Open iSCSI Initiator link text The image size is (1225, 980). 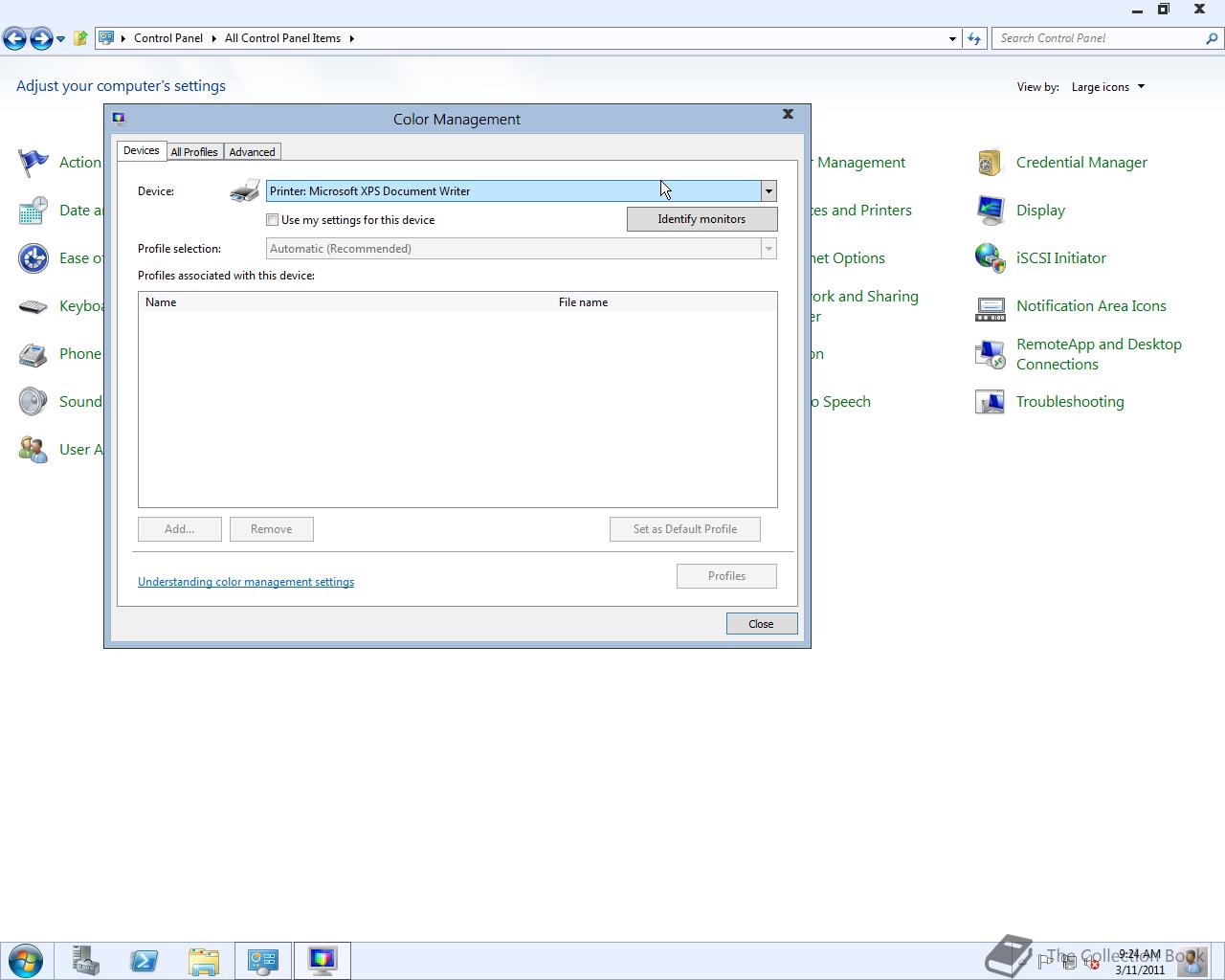[1060, 258]
